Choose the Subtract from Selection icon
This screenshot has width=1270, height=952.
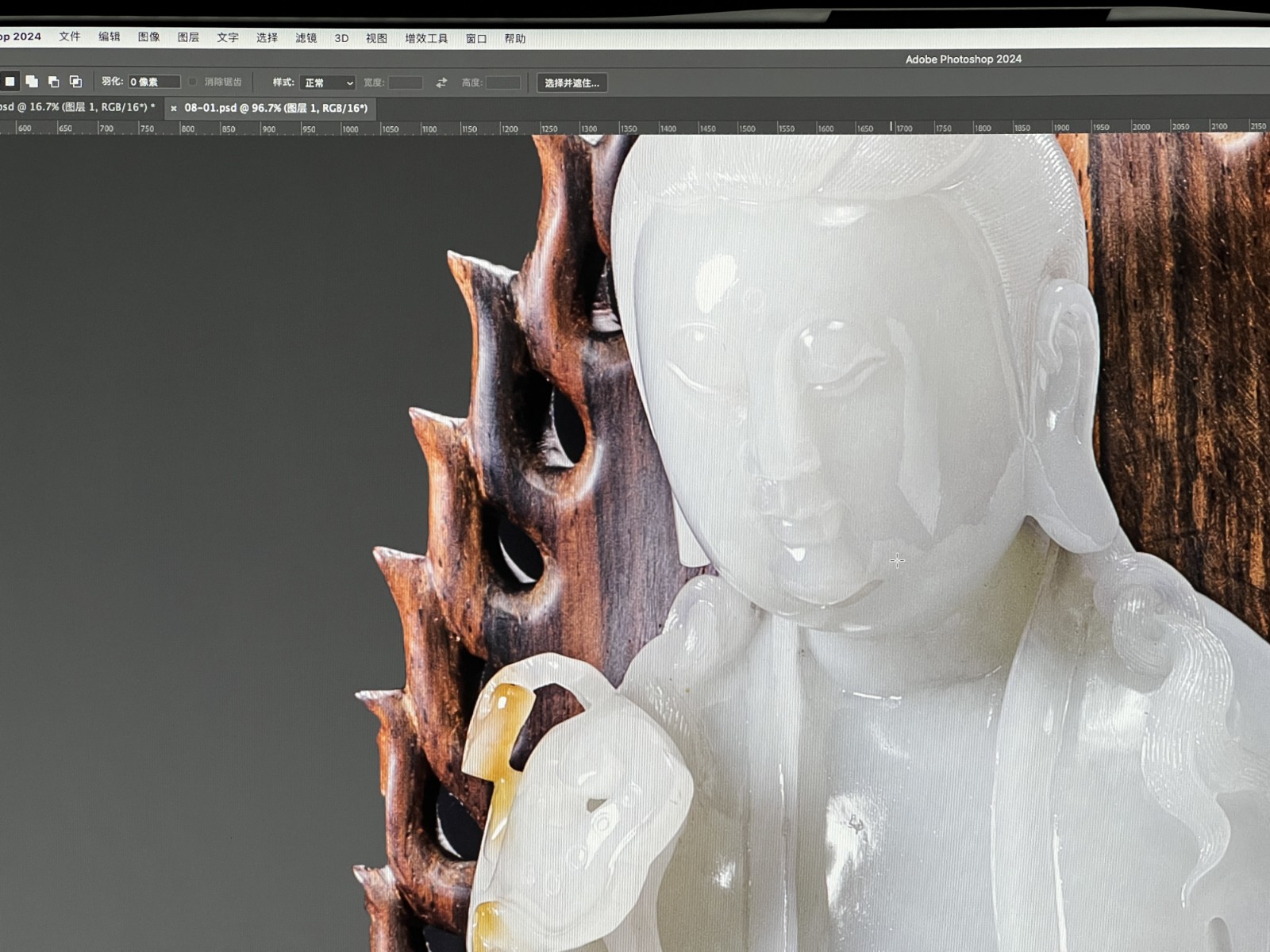tap(54, 82)
